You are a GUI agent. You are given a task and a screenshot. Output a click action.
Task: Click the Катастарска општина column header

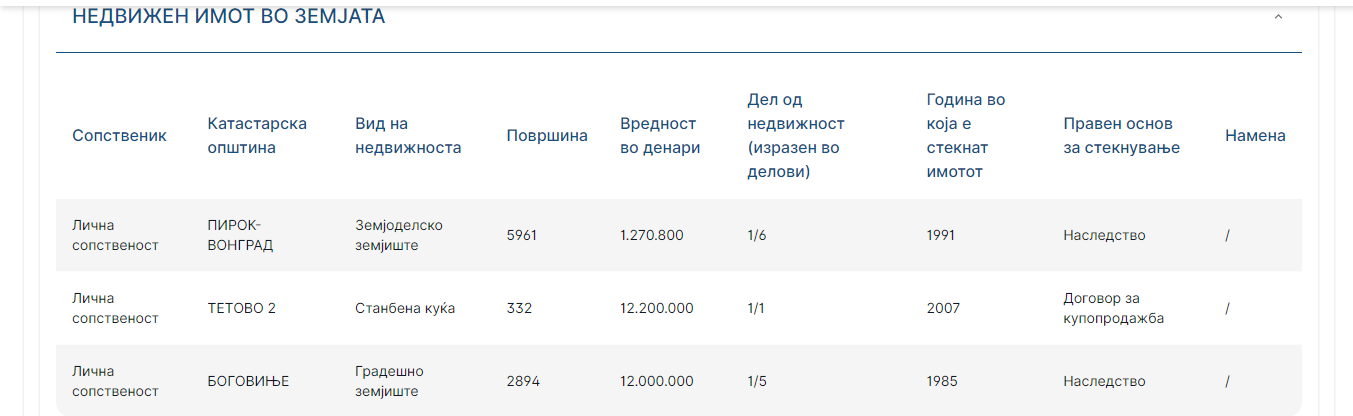(257, 136)
